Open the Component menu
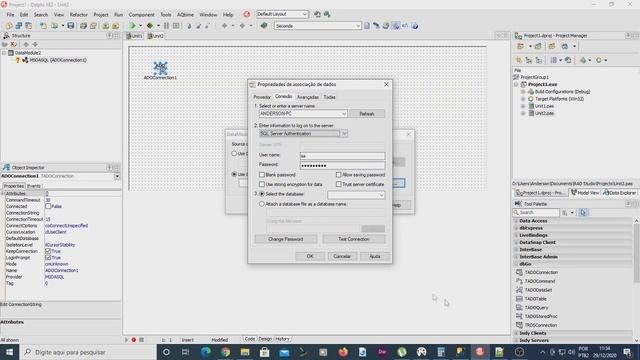640x360 pixels. tap(141, 15)
